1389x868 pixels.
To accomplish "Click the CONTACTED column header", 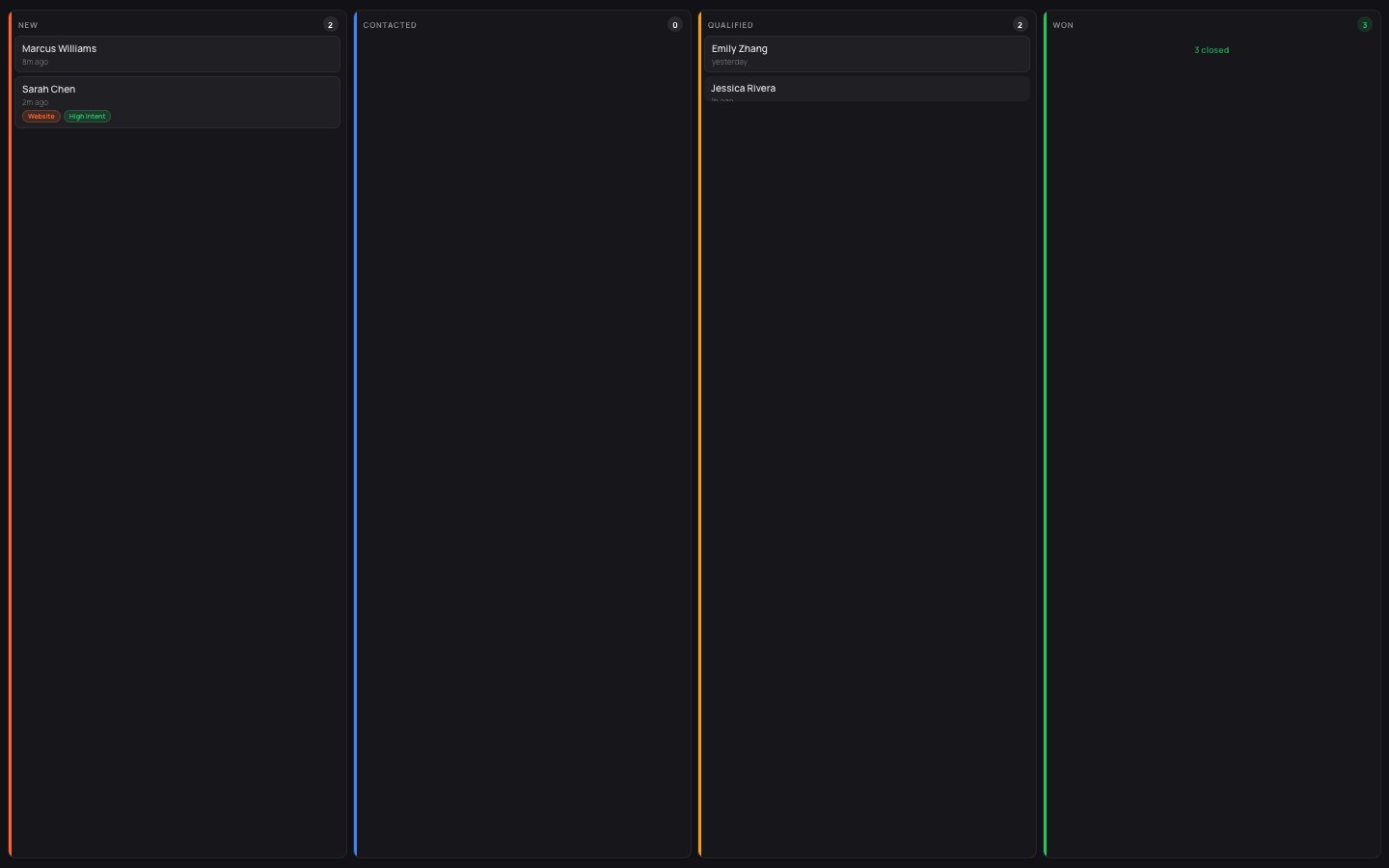I will [390, 25].
